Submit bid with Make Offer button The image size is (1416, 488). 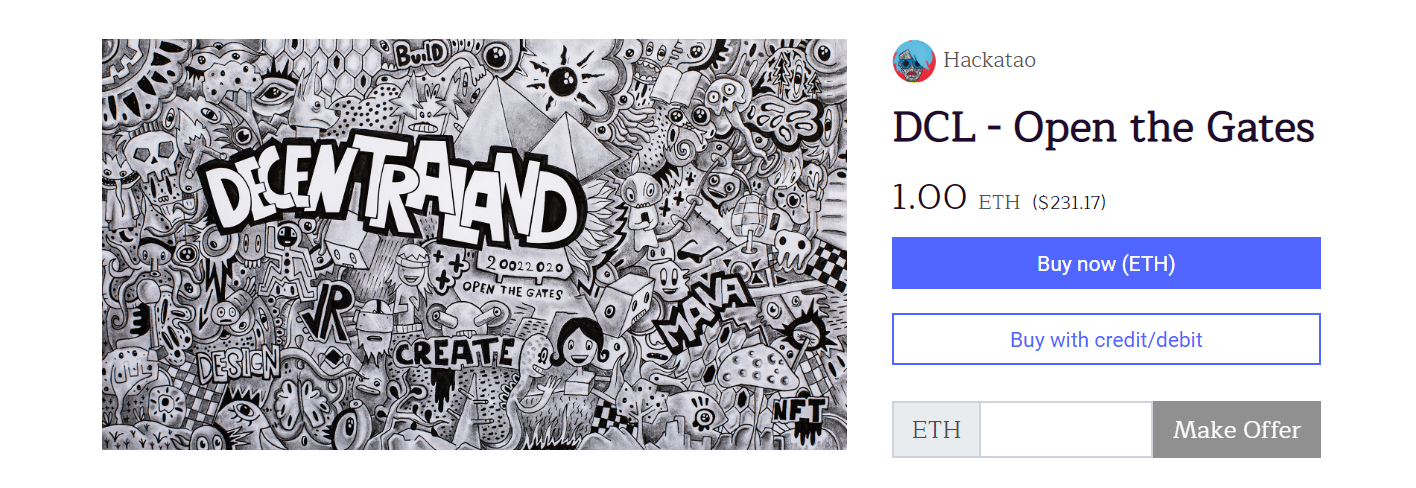click(x=1237, y=430)
